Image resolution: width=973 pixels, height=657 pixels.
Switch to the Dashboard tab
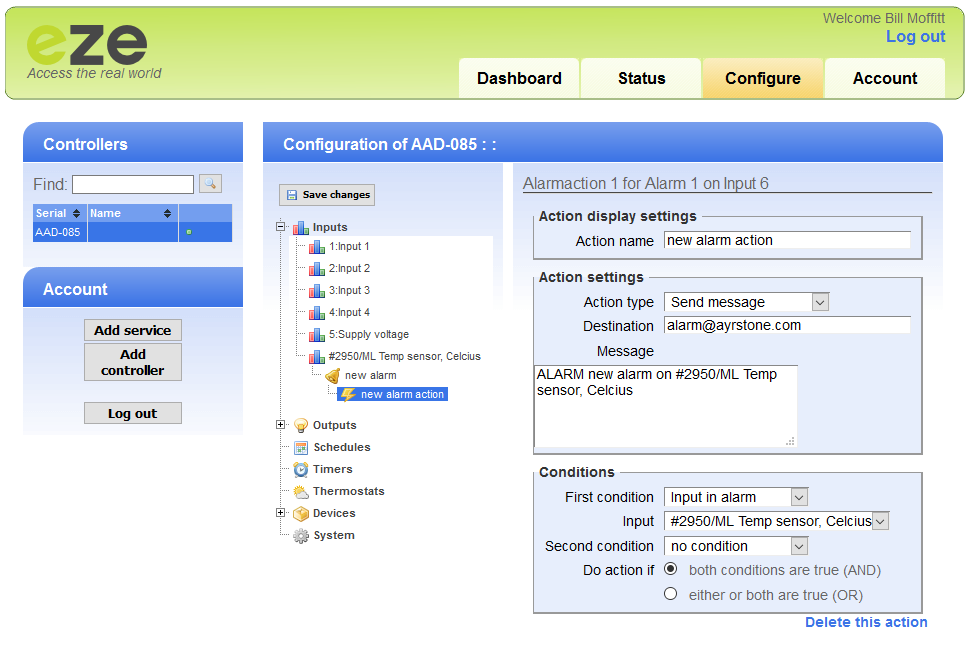[519, 78]
